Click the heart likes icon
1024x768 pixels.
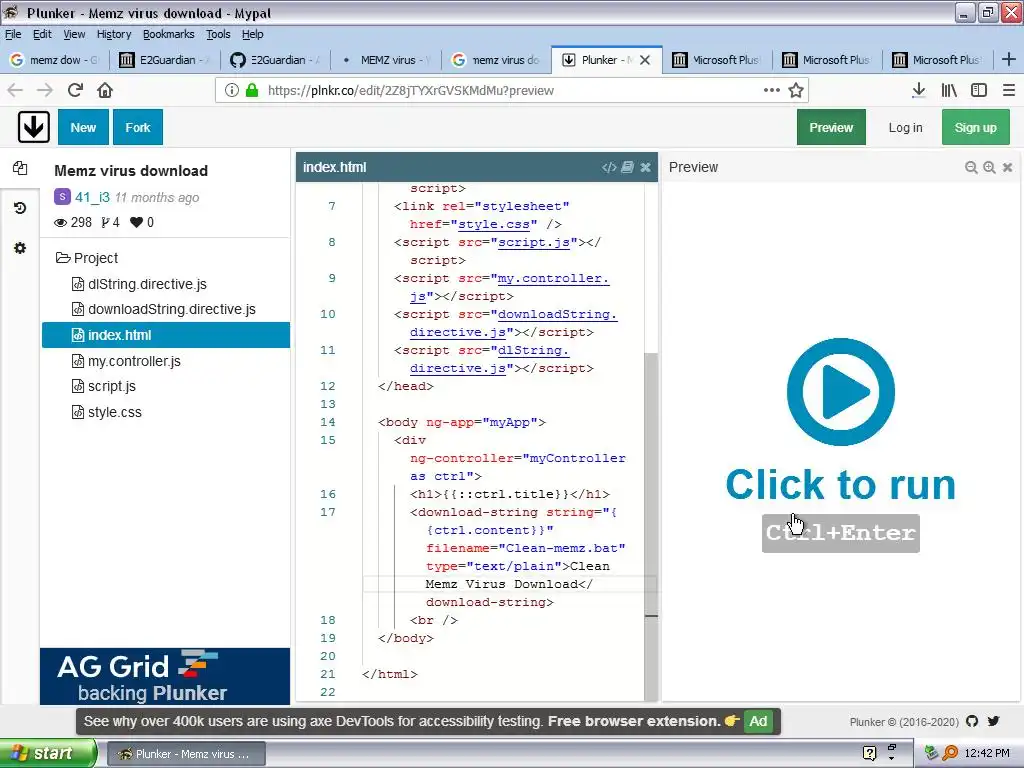136,223
